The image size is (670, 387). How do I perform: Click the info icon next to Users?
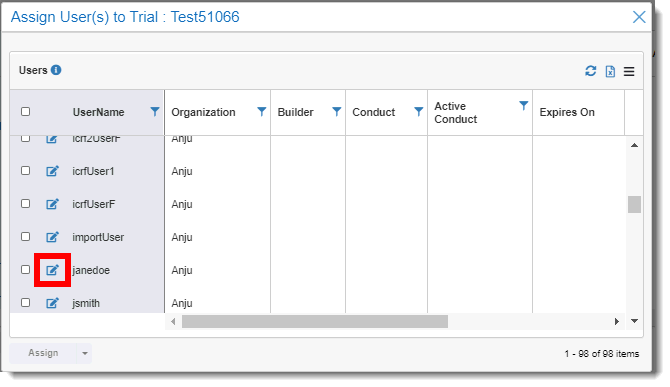coord(56,70)
